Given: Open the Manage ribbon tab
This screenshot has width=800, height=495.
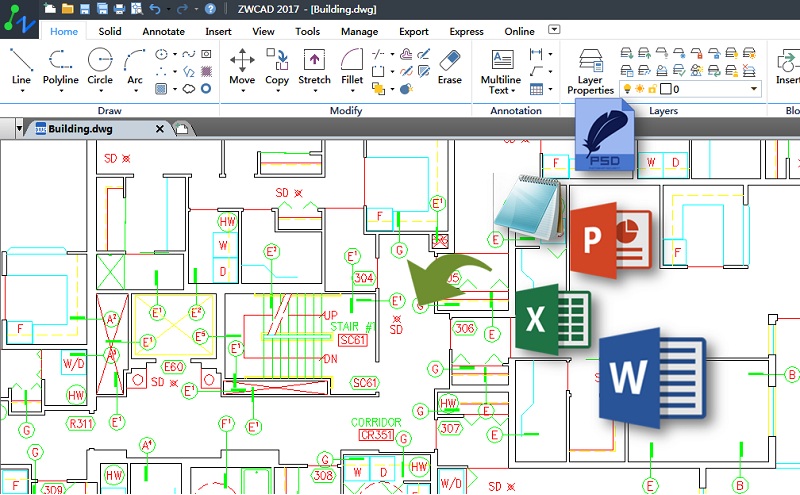Looking at the screenshot, I should coord(360,31).
